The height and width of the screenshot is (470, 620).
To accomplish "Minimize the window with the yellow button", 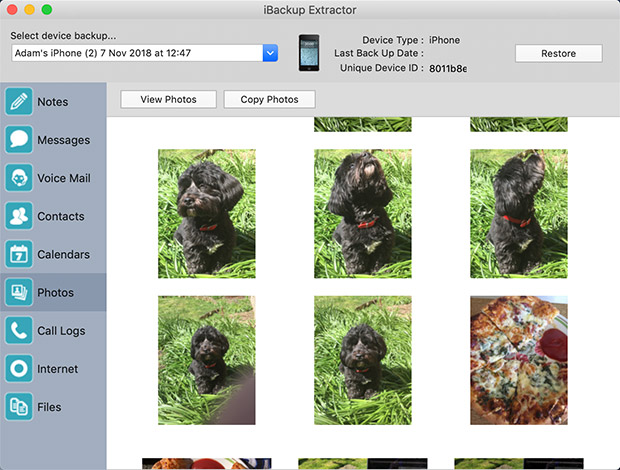I will (30, 9).
